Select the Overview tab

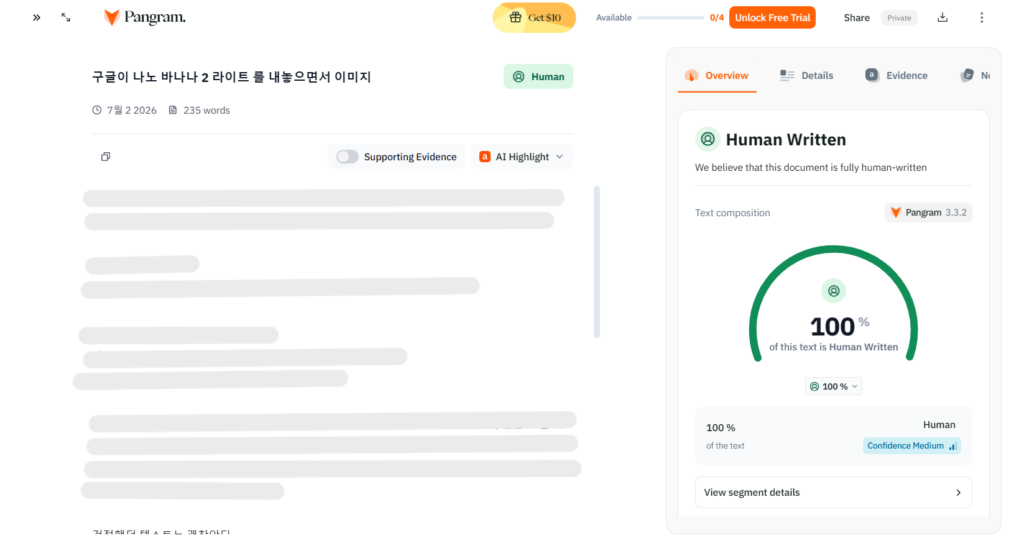coord(717,76)
